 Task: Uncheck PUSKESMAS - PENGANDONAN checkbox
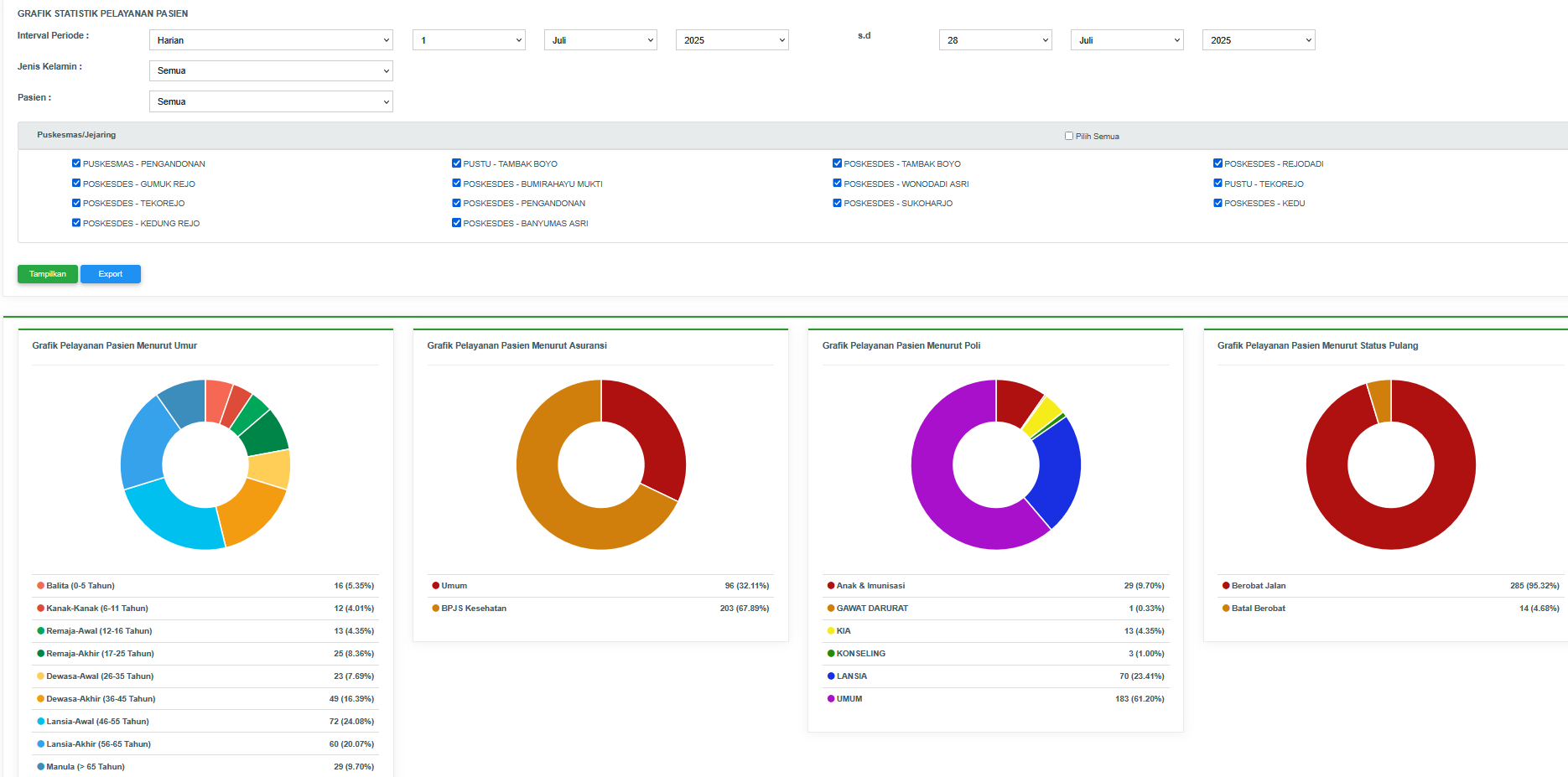pos(76,163)
